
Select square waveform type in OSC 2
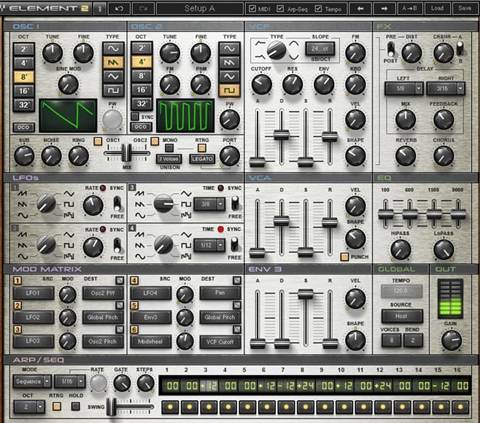[229, 90]
